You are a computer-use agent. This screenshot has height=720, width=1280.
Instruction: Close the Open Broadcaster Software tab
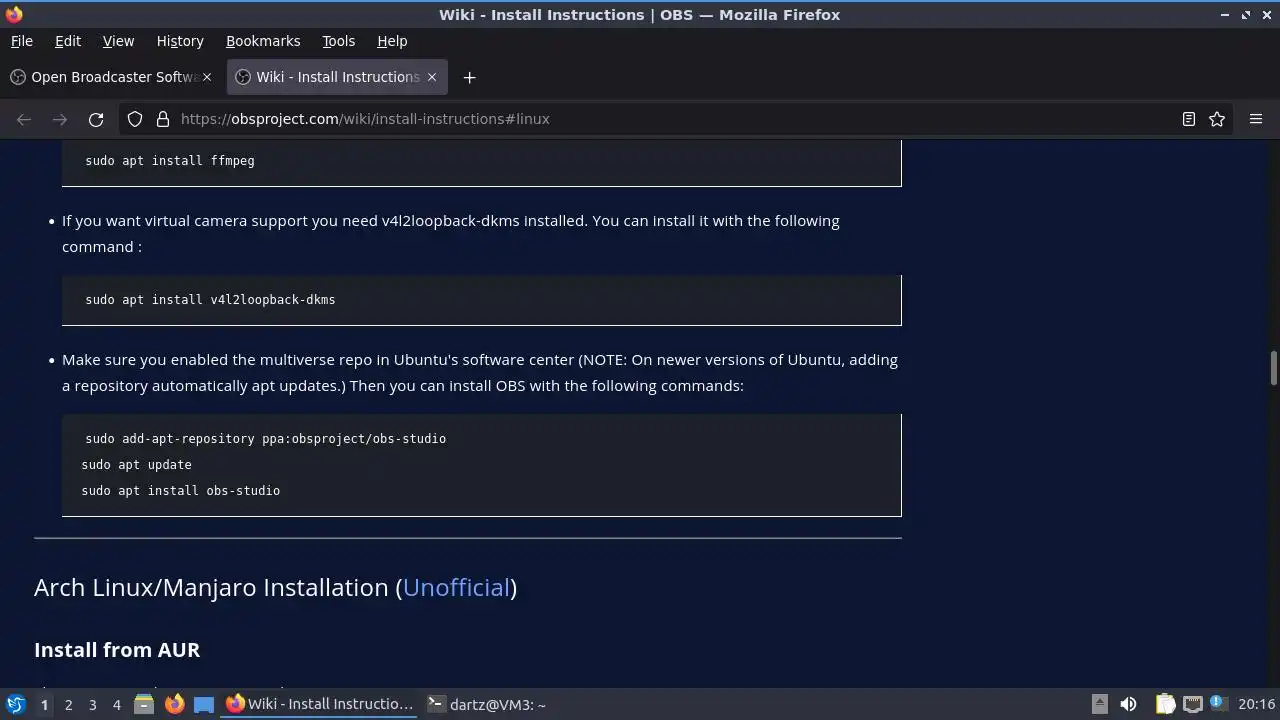coord(208,77)
